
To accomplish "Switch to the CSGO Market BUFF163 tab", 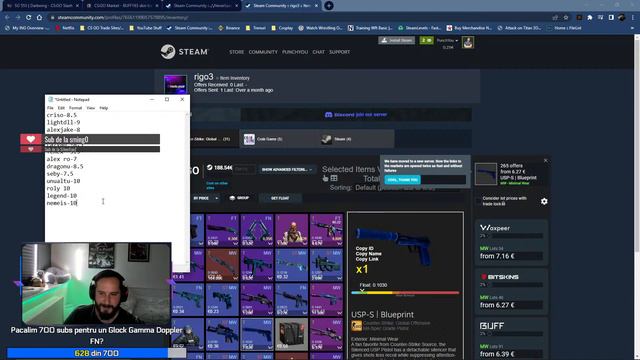I will pyautogui.click(x=122, y=6).
